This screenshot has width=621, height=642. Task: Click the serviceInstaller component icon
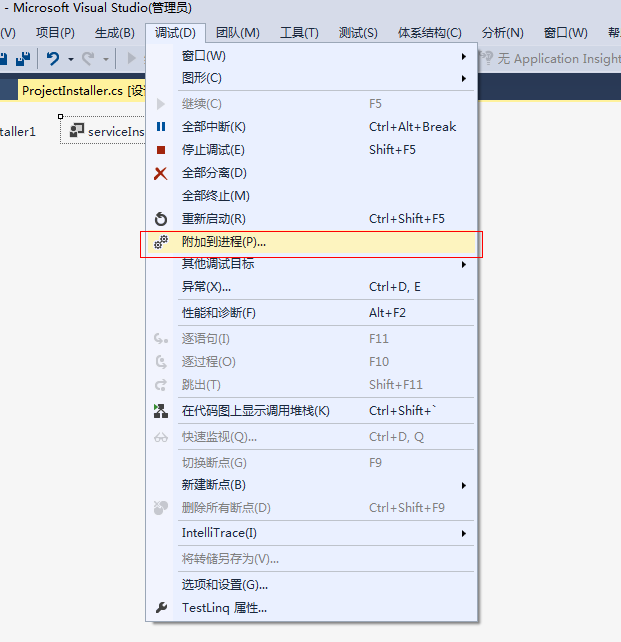[77, 130]
